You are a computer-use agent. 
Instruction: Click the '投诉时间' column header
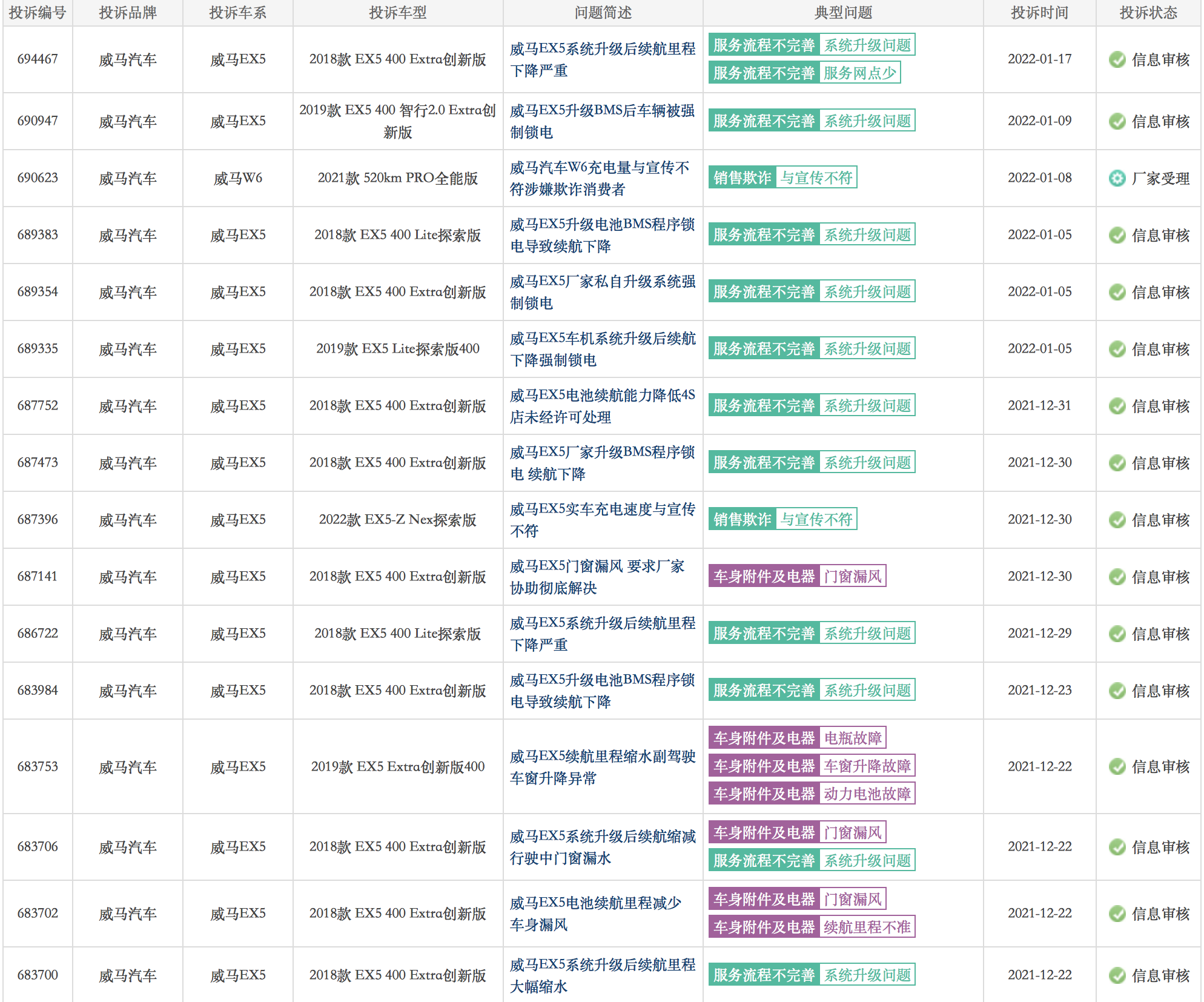coord(1040,13)
